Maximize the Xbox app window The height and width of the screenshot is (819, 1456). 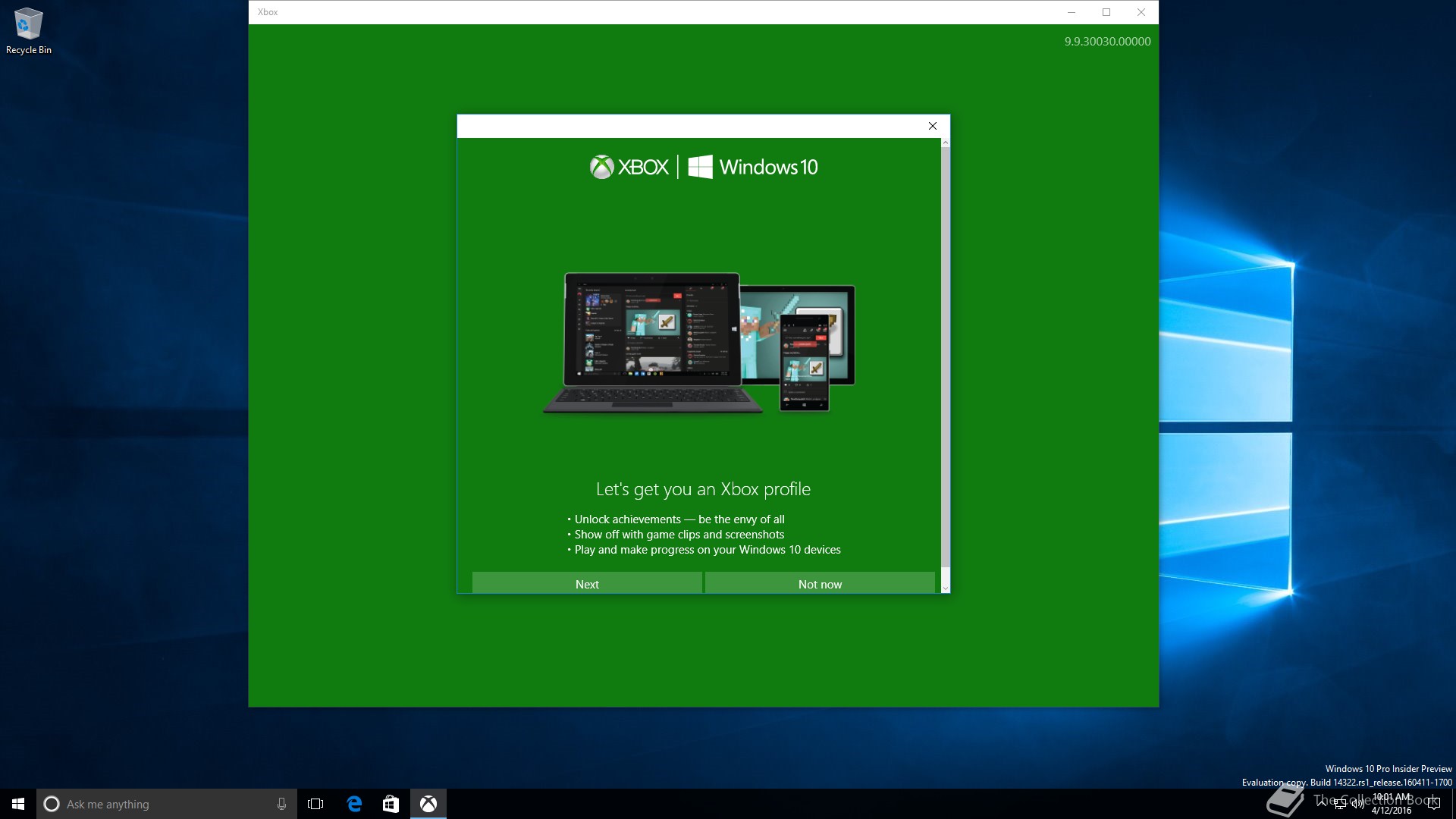(1106, 12)
